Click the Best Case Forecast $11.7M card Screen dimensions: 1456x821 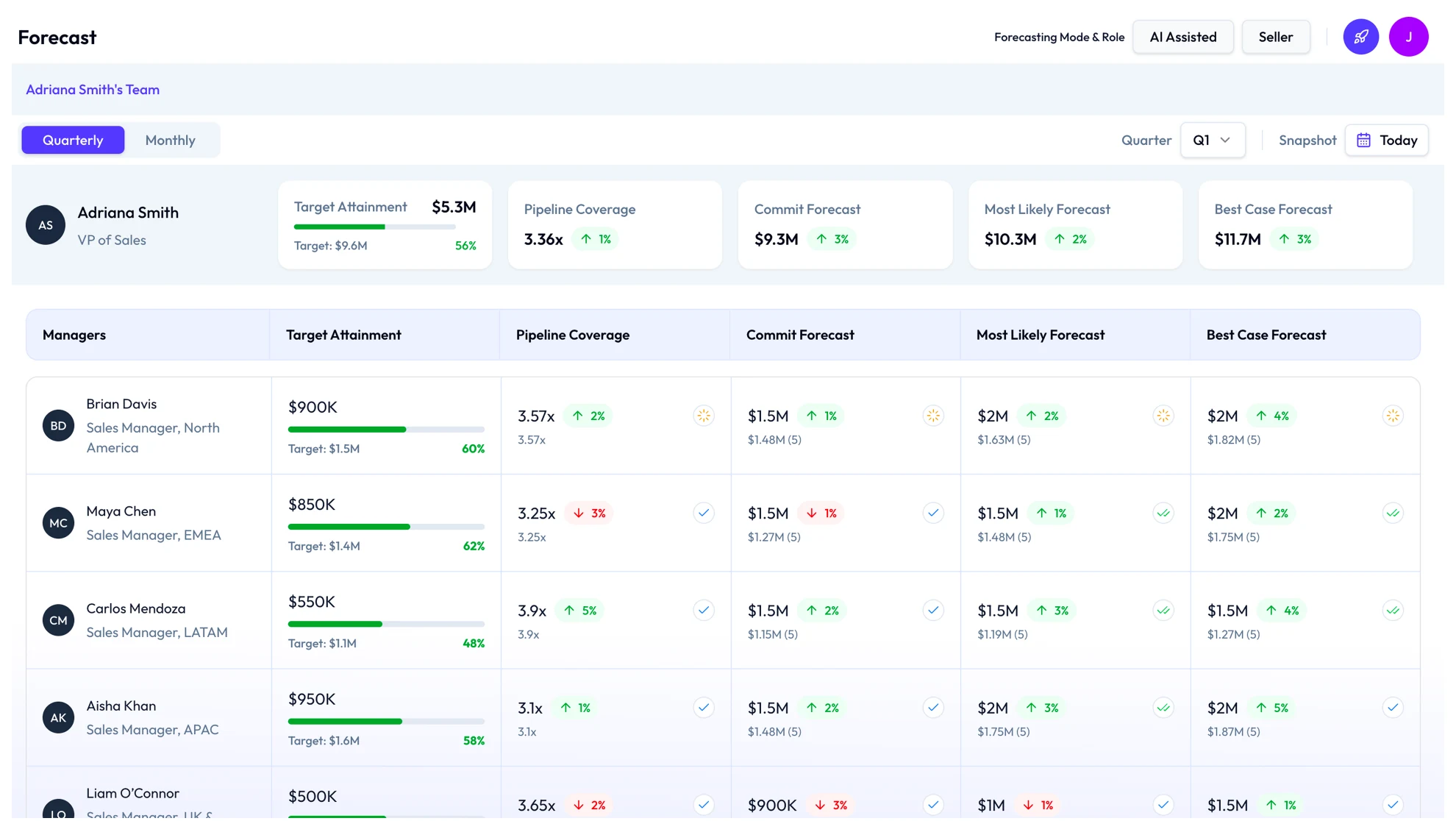click(x=1305, y=225)
